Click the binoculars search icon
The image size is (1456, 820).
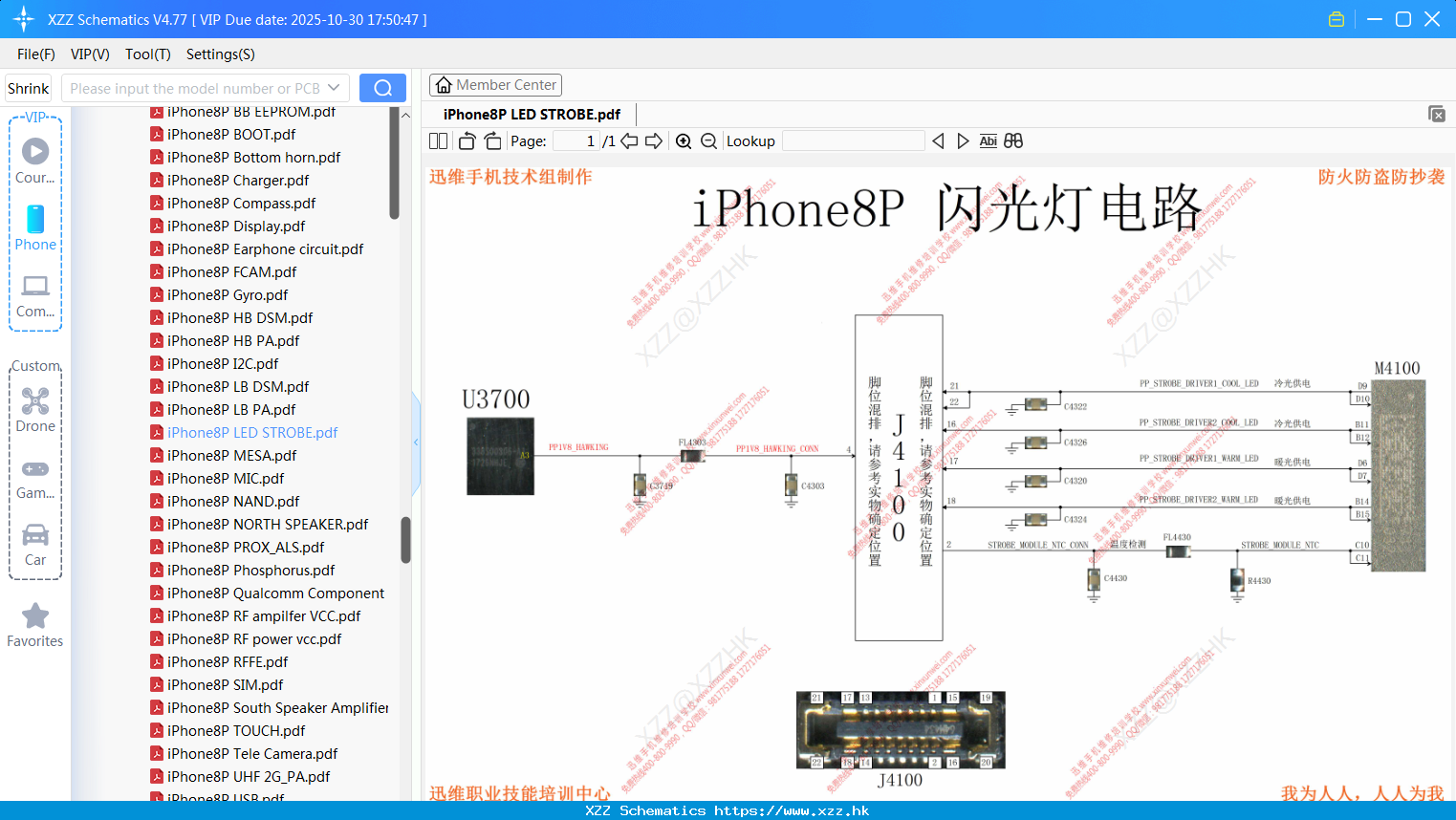(x=1013, y=141)
